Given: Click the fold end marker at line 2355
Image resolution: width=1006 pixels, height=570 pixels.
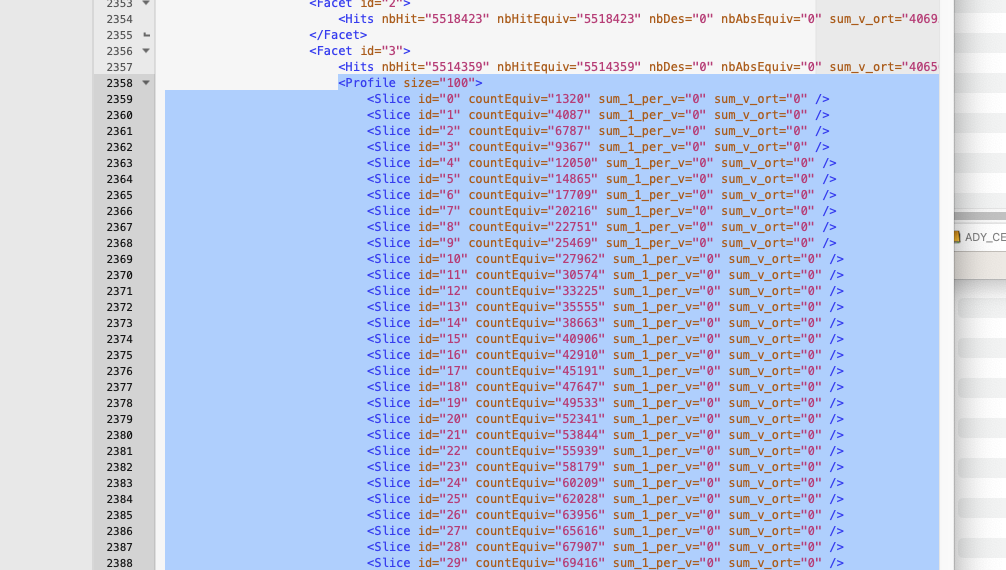Looking at the screenshot, I should tap(146, 35).
